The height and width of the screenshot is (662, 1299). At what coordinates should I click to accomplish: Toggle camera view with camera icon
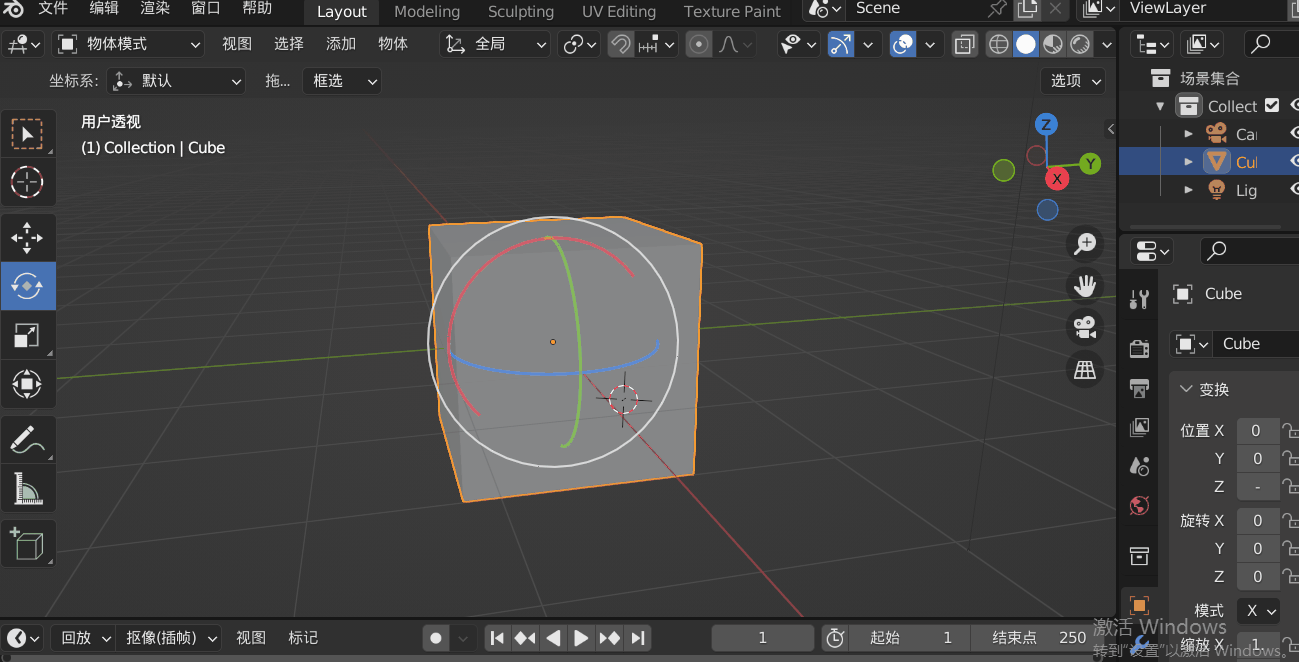[1085, 327]
